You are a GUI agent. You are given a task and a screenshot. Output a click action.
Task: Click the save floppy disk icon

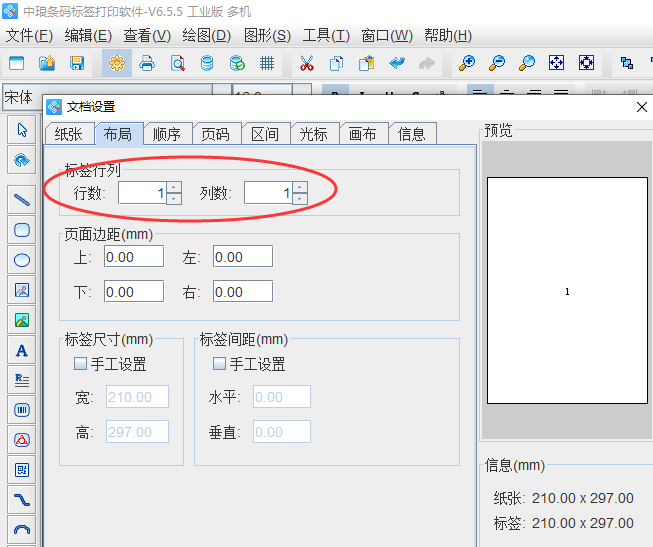click(76, 63)
